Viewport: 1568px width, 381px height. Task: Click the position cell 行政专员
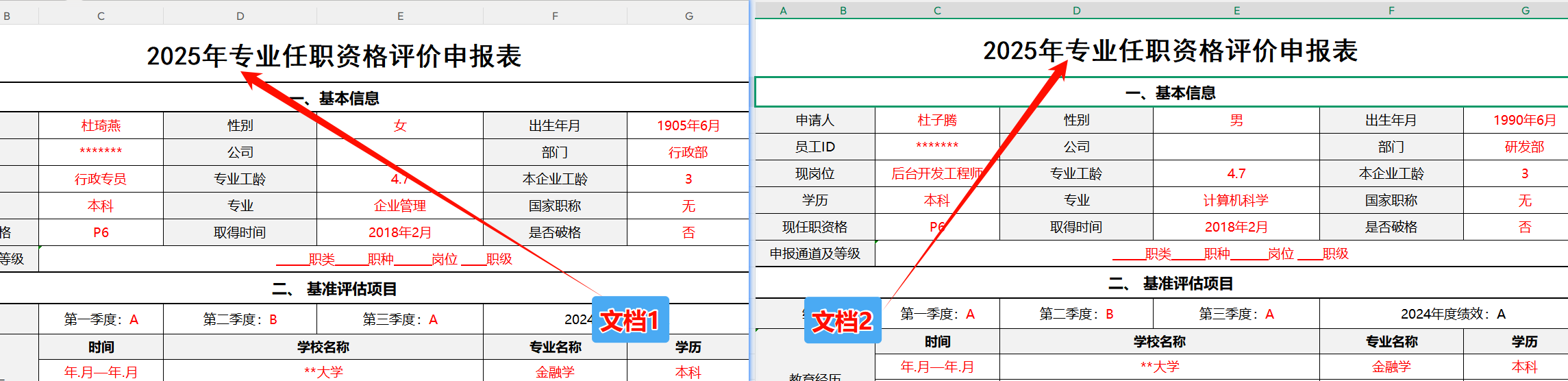point(101,179)
